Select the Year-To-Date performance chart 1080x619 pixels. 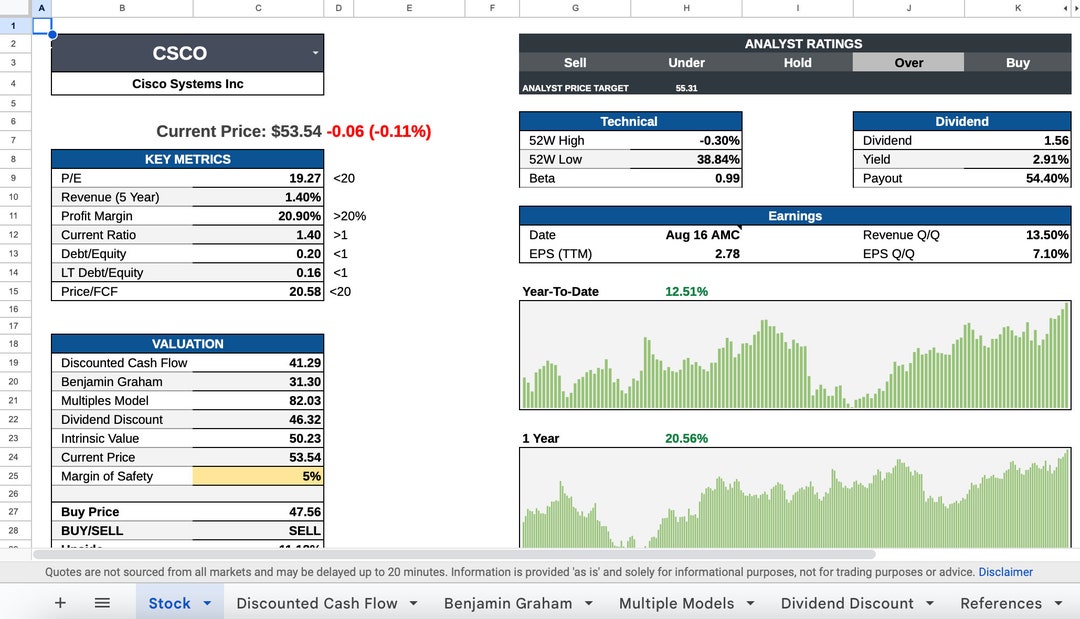click(x=795, y=355)
